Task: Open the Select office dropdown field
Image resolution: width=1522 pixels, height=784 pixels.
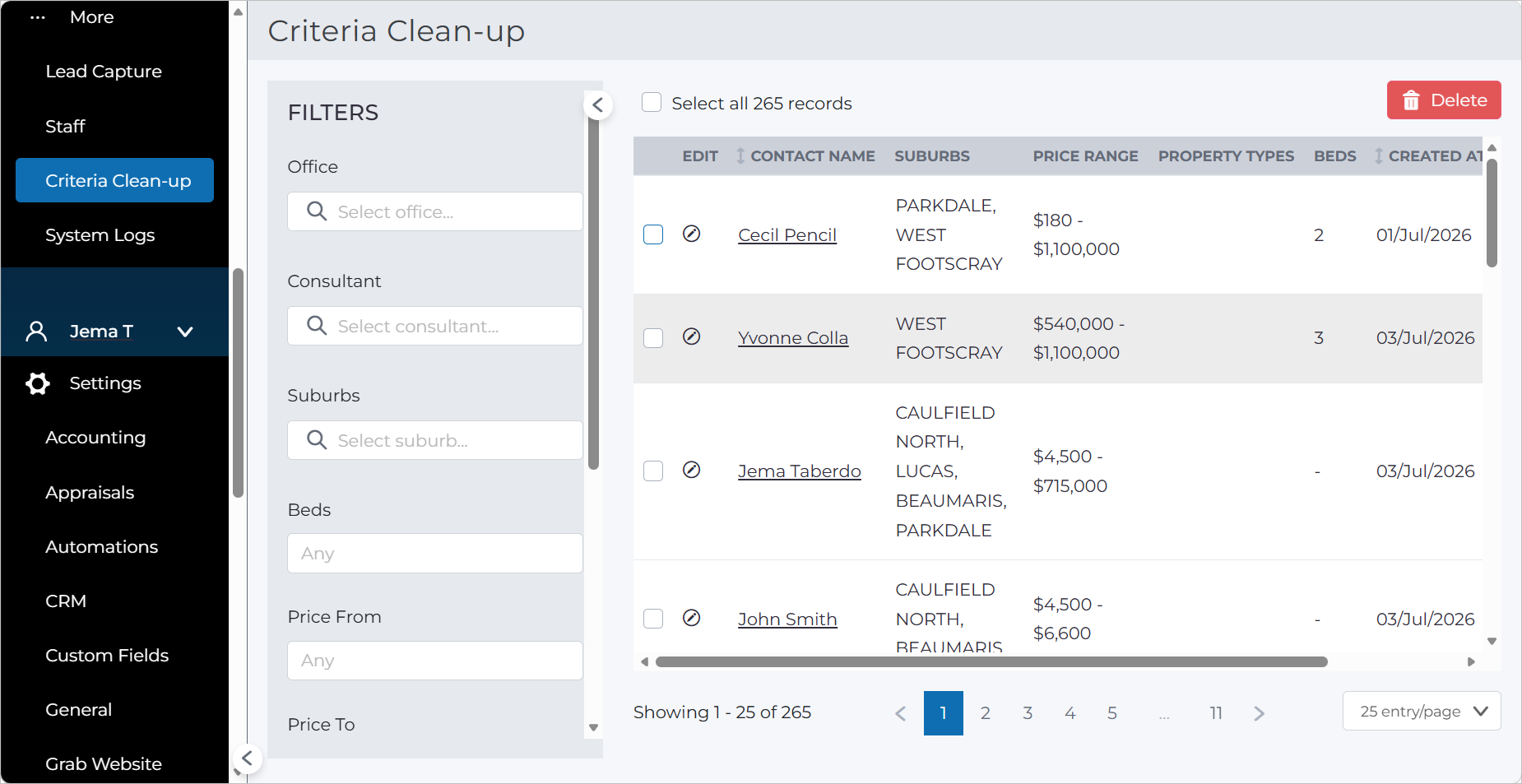Action: 435,211
